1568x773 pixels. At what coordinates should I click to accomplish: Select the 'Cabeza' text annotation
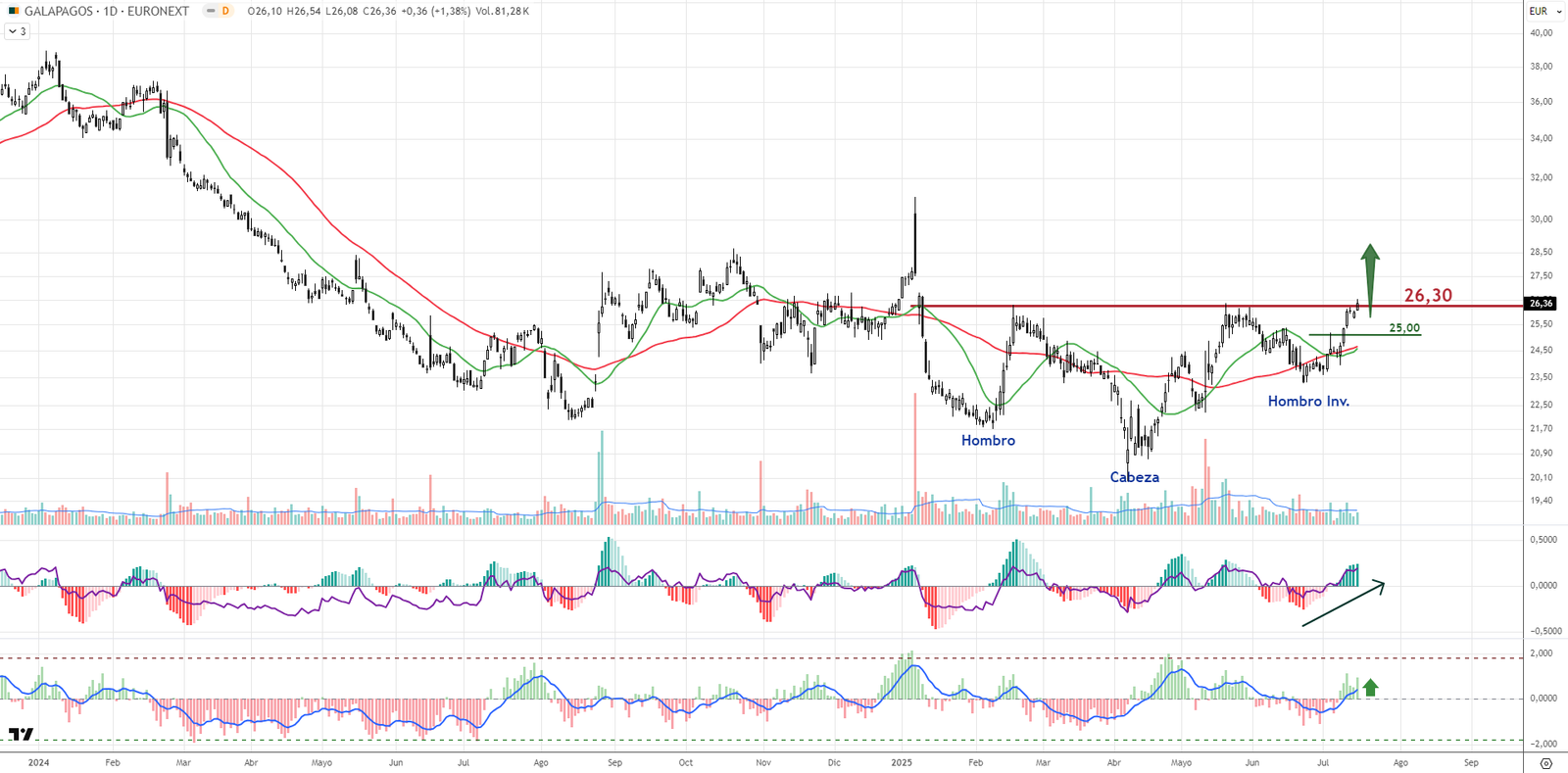(x=1134, y=477)
